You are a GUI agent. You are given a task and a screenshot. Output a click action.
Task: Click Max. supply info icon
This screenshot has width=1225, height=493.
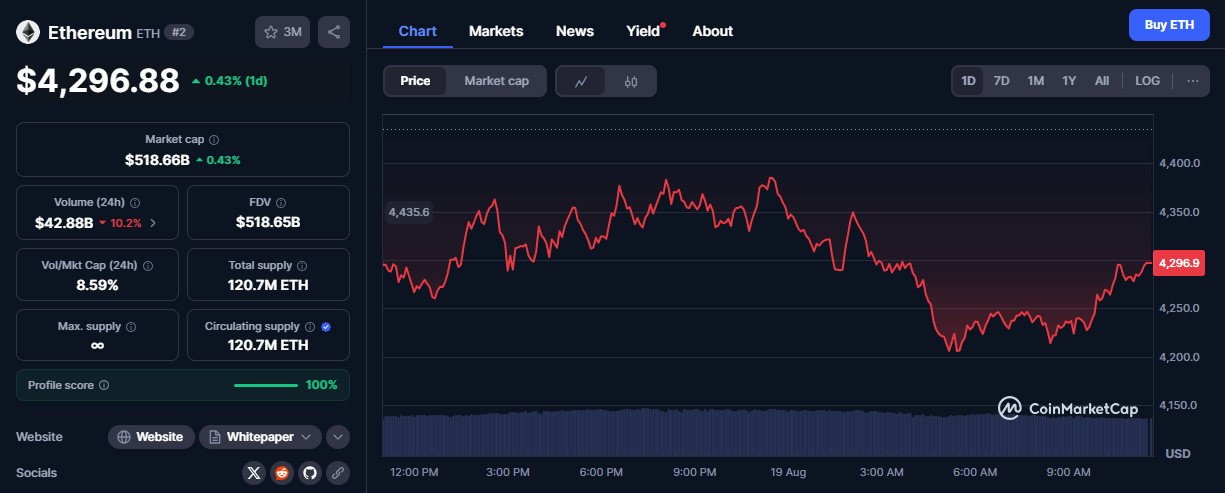point(131,327)
